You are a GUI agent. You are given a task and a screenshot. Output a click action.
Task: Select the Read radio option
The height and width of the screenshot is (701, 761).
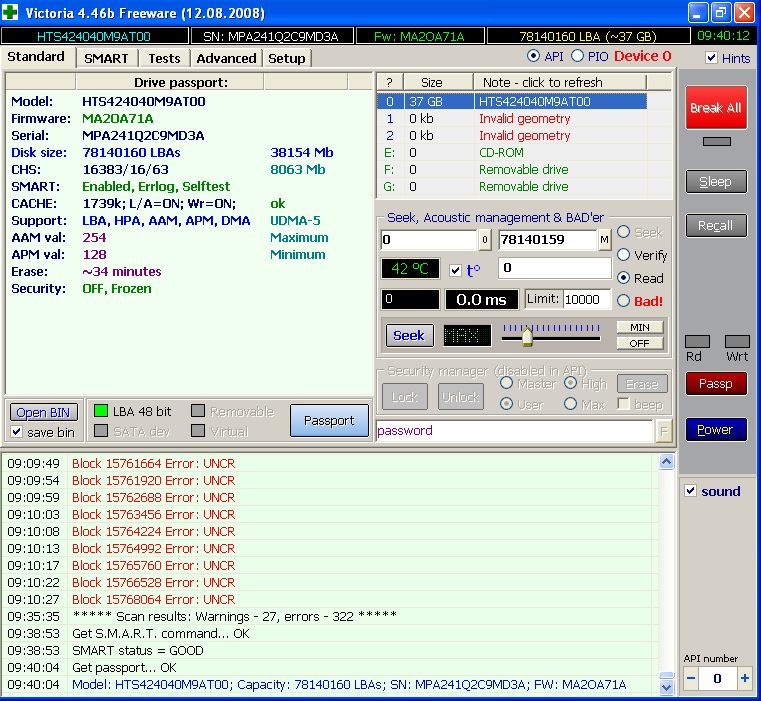point(624,278)
